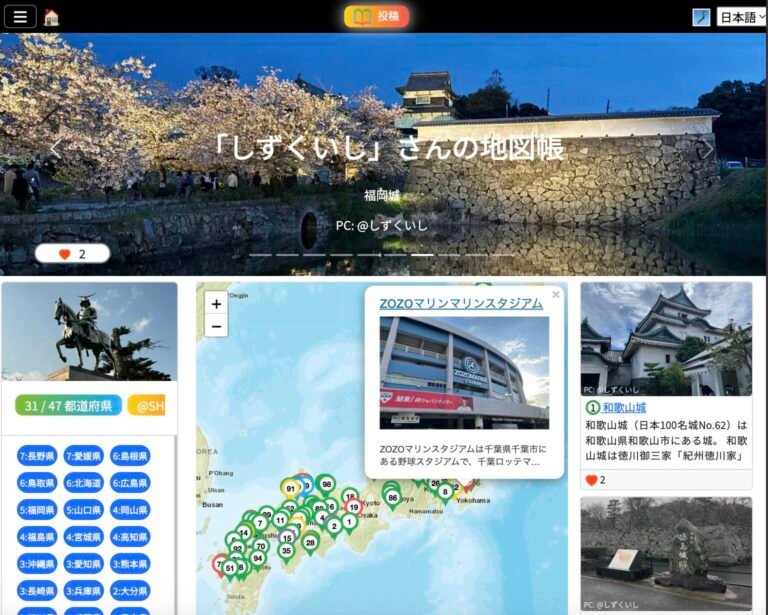Click the home house icon
This screenshot has height=615, width=768.
click(x=51, y=17)
